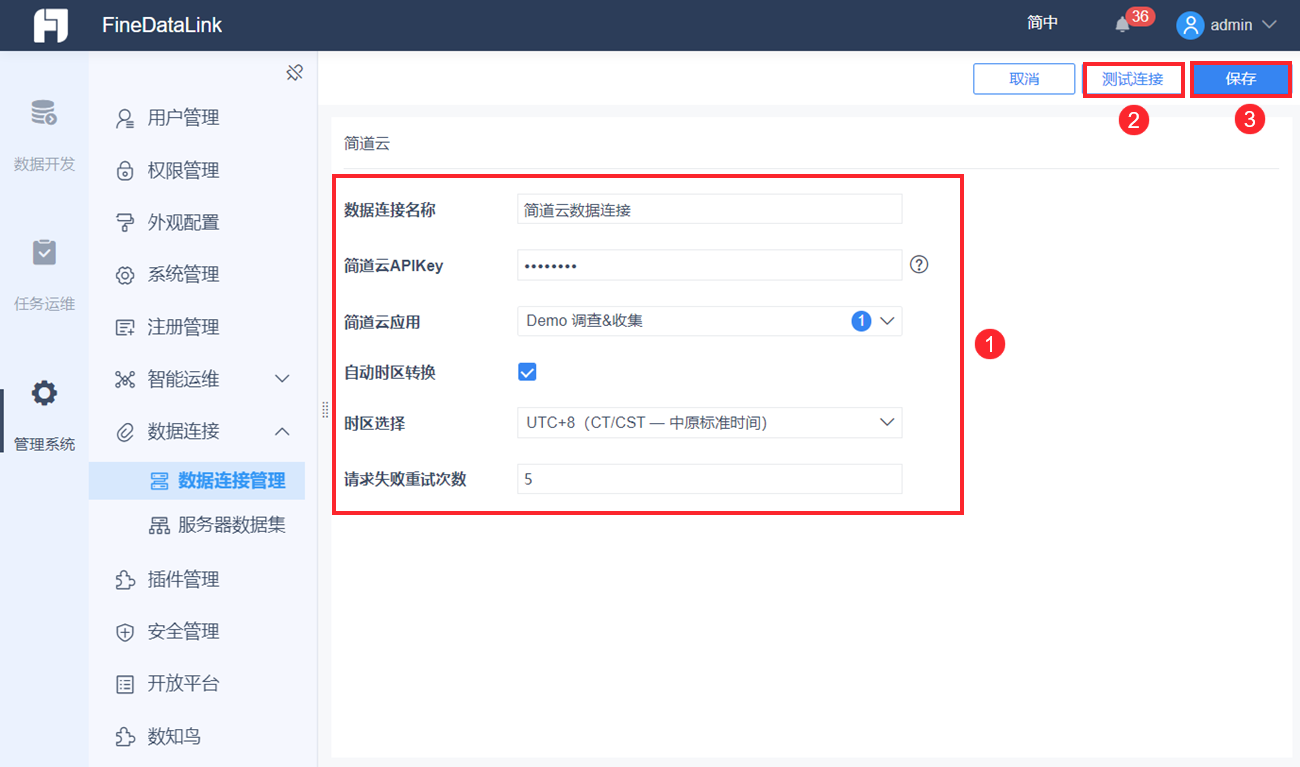The image size is (1300, 767).
Task: Click the 36 notification badge
Action: [x=1140, y=16]
